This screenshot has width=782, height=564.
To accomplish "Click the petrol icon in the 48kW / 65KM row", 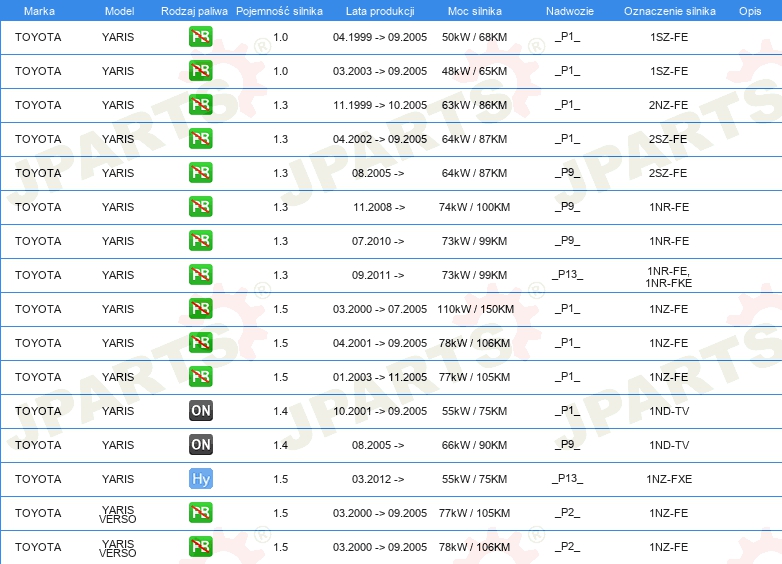I will tap(200, 71).
